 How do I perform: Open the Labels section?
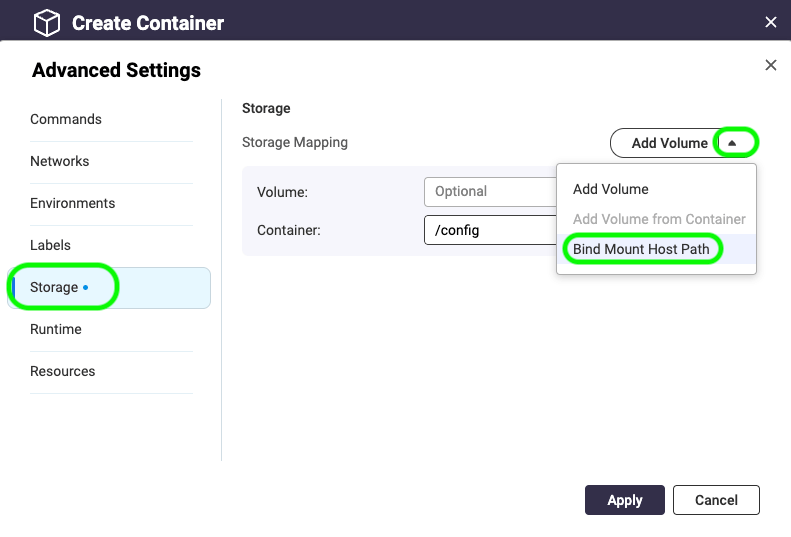click(x=50, y=245)
